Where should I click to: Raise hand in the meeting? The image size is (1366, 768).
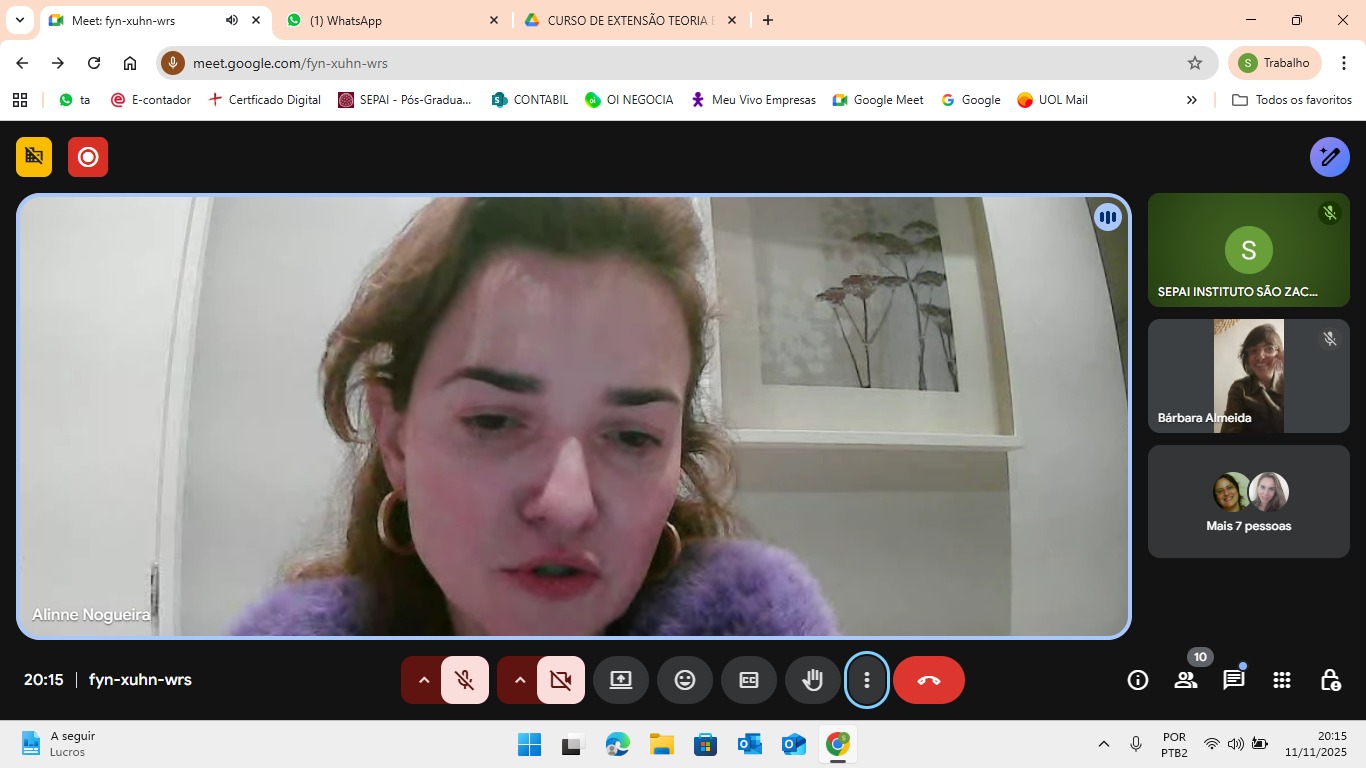click(812, 680)
